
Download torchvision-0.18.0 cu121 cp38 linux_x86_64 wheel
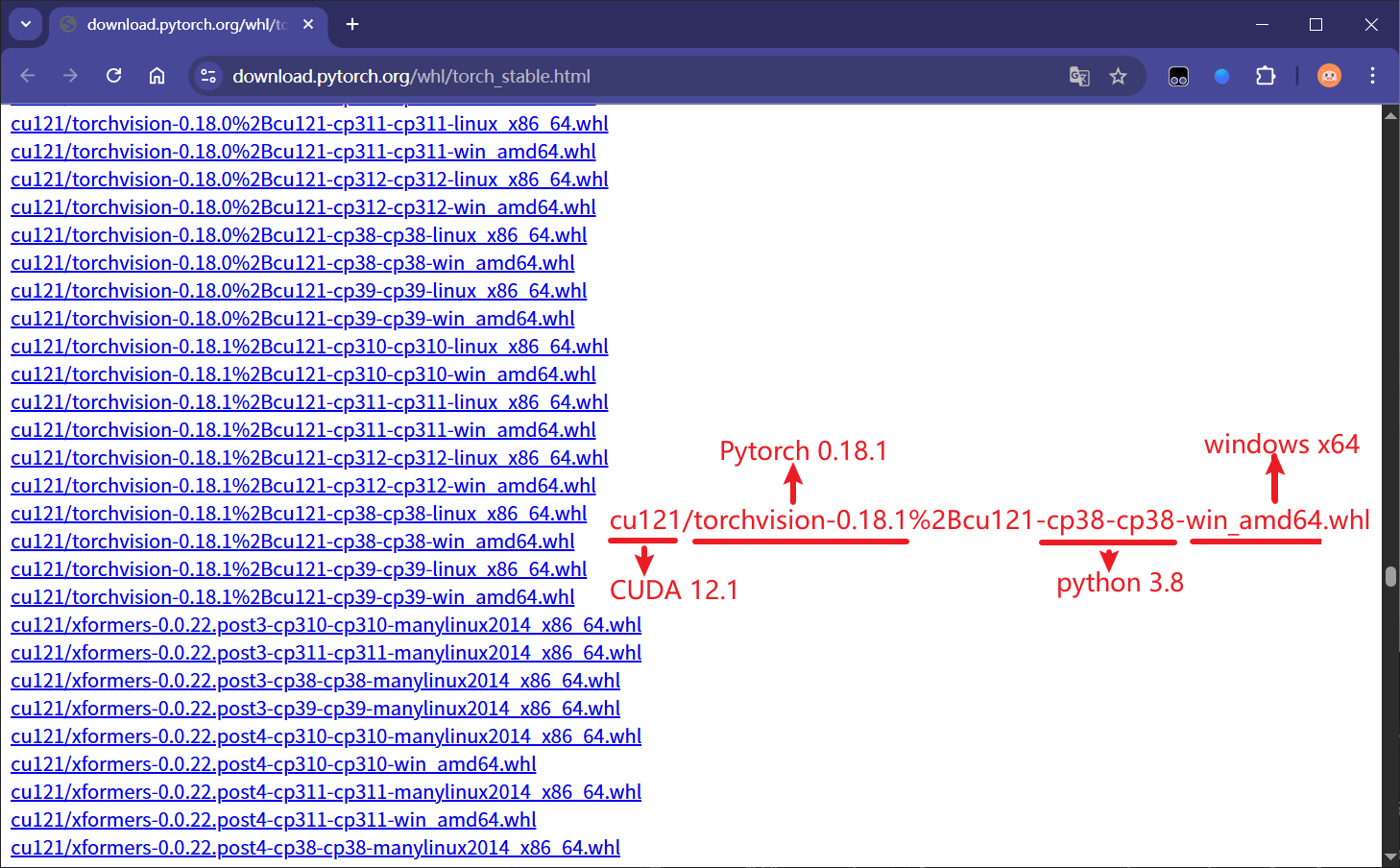(x=299, y=235)
